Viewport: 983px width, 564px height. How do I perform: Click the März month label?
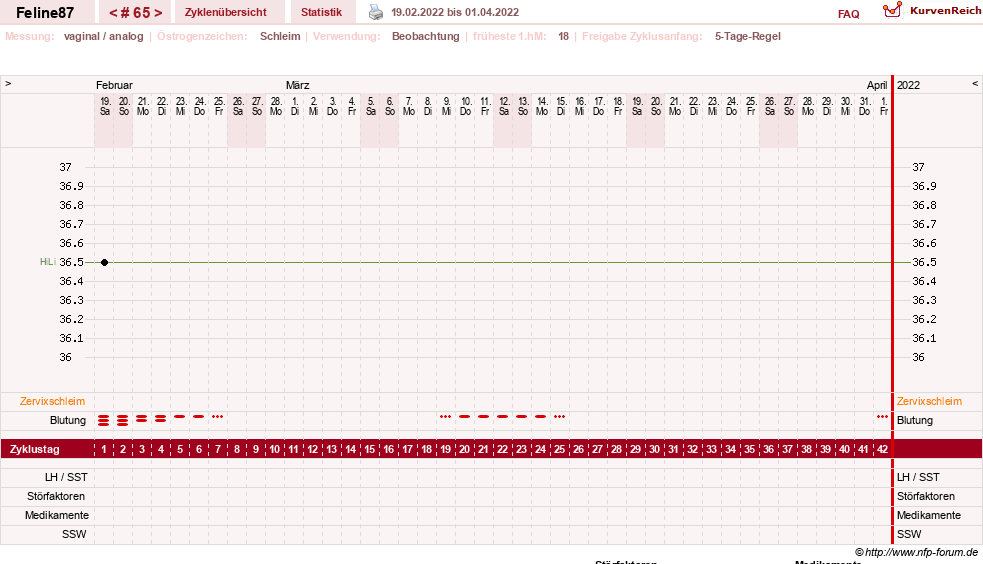297,85
